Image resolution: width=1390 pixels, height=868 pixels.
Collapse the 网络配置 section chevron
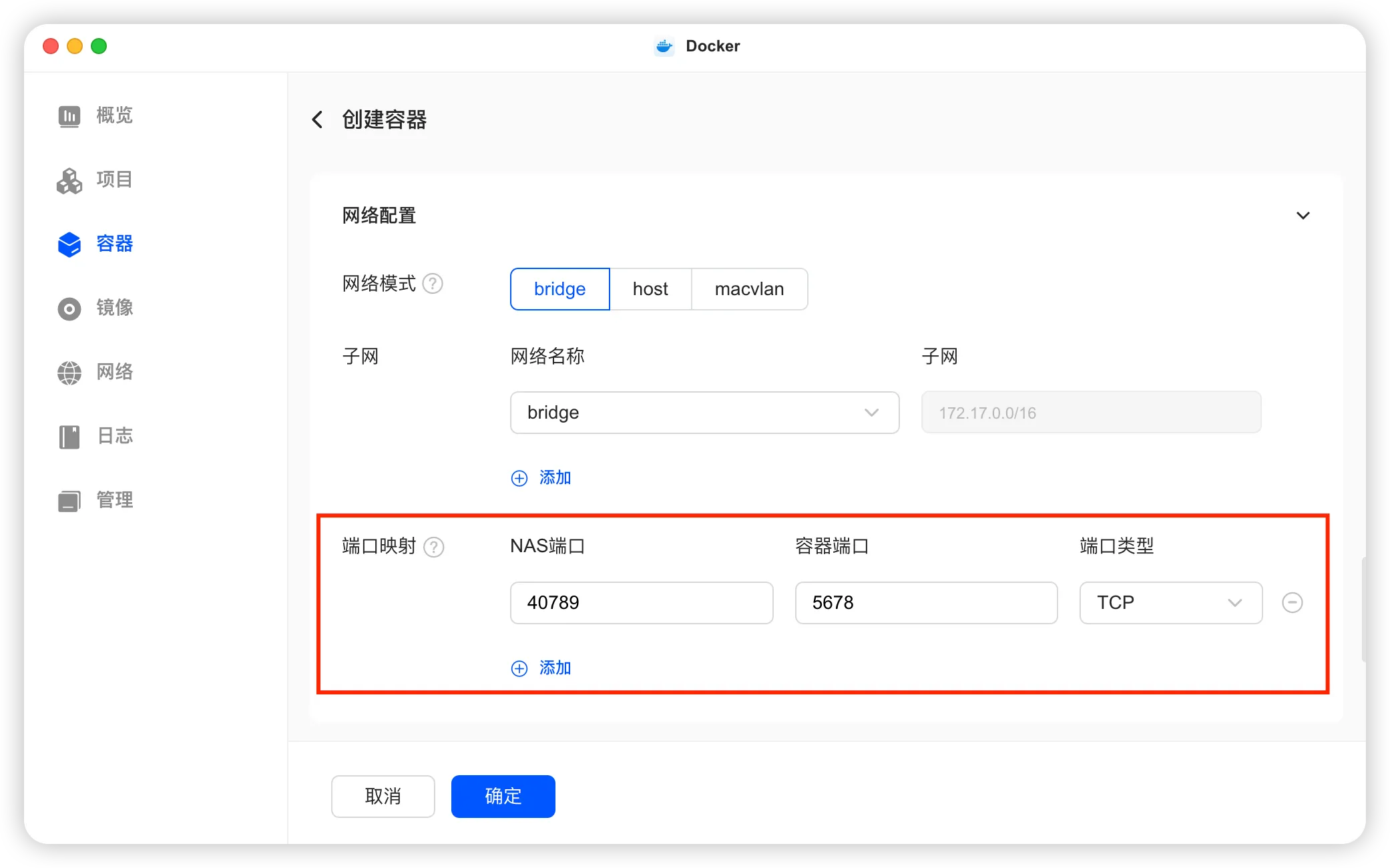pos(1303,216)
